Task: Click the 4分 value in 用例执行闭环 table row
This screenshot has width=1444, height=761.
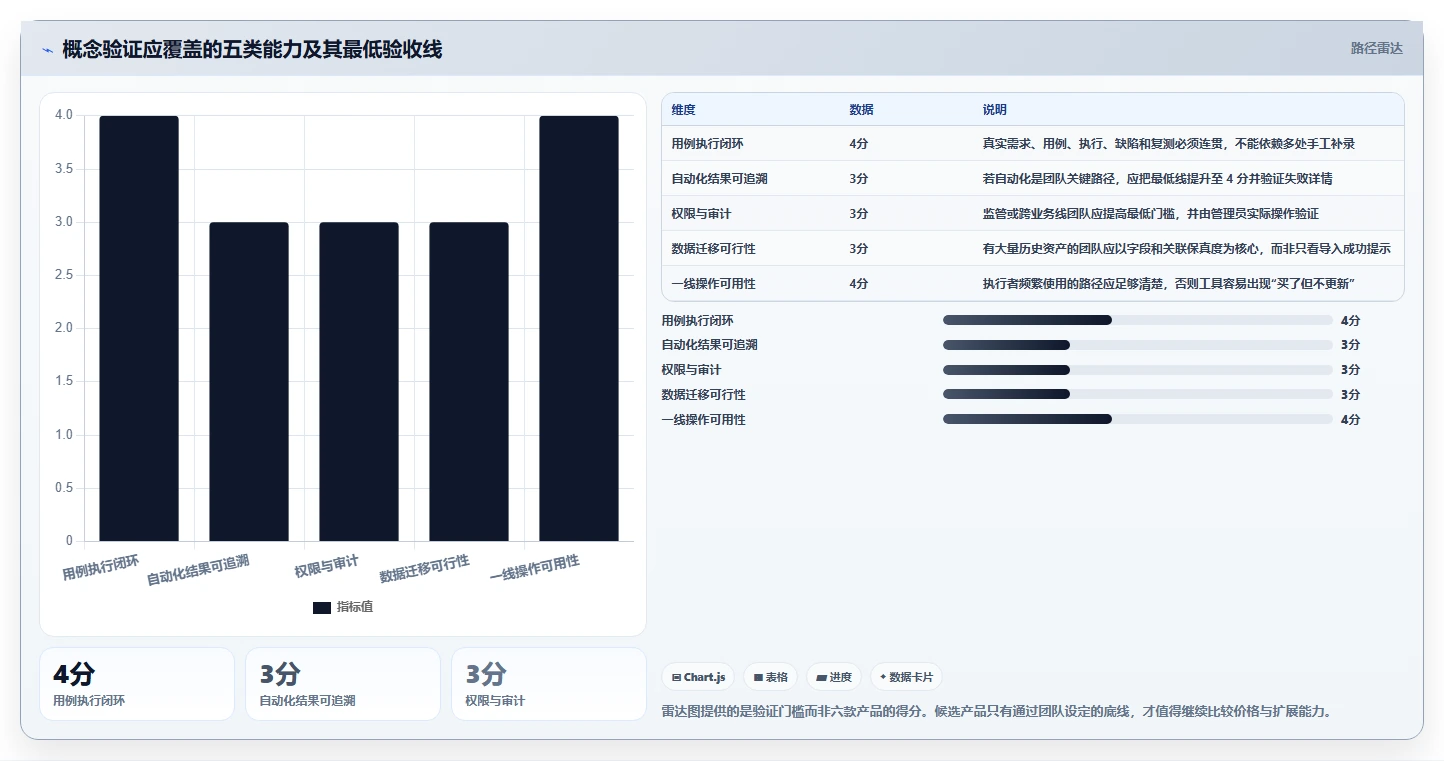Action: (859, 143)
